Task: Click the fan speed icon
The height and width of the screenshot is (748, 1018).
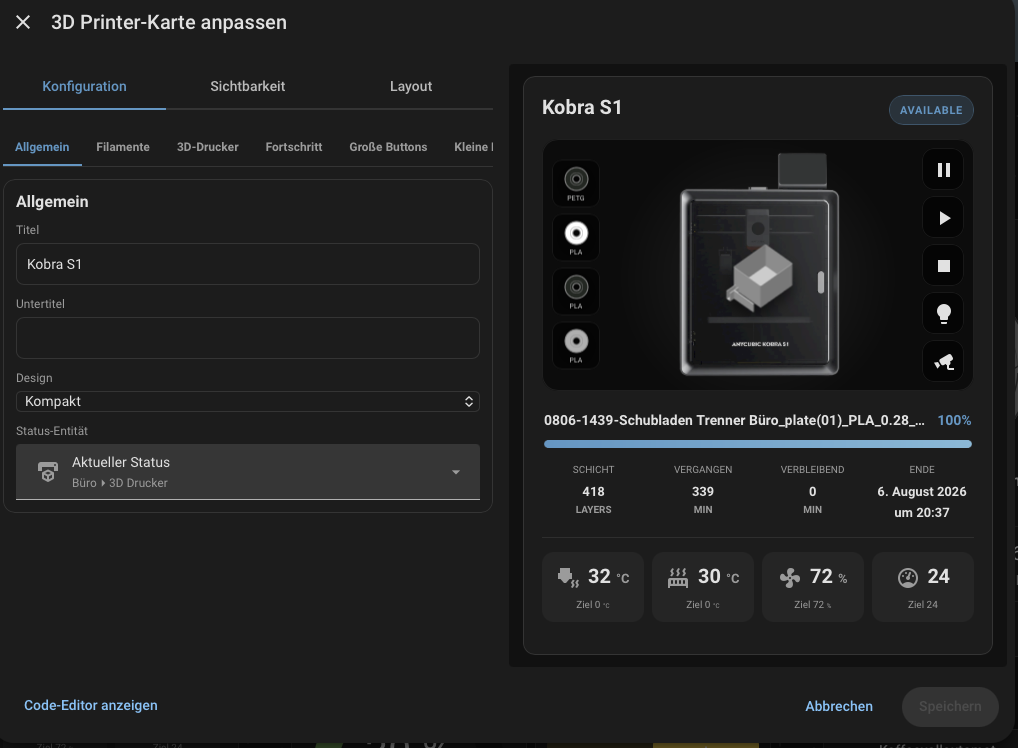Action: tap(789, 577)
